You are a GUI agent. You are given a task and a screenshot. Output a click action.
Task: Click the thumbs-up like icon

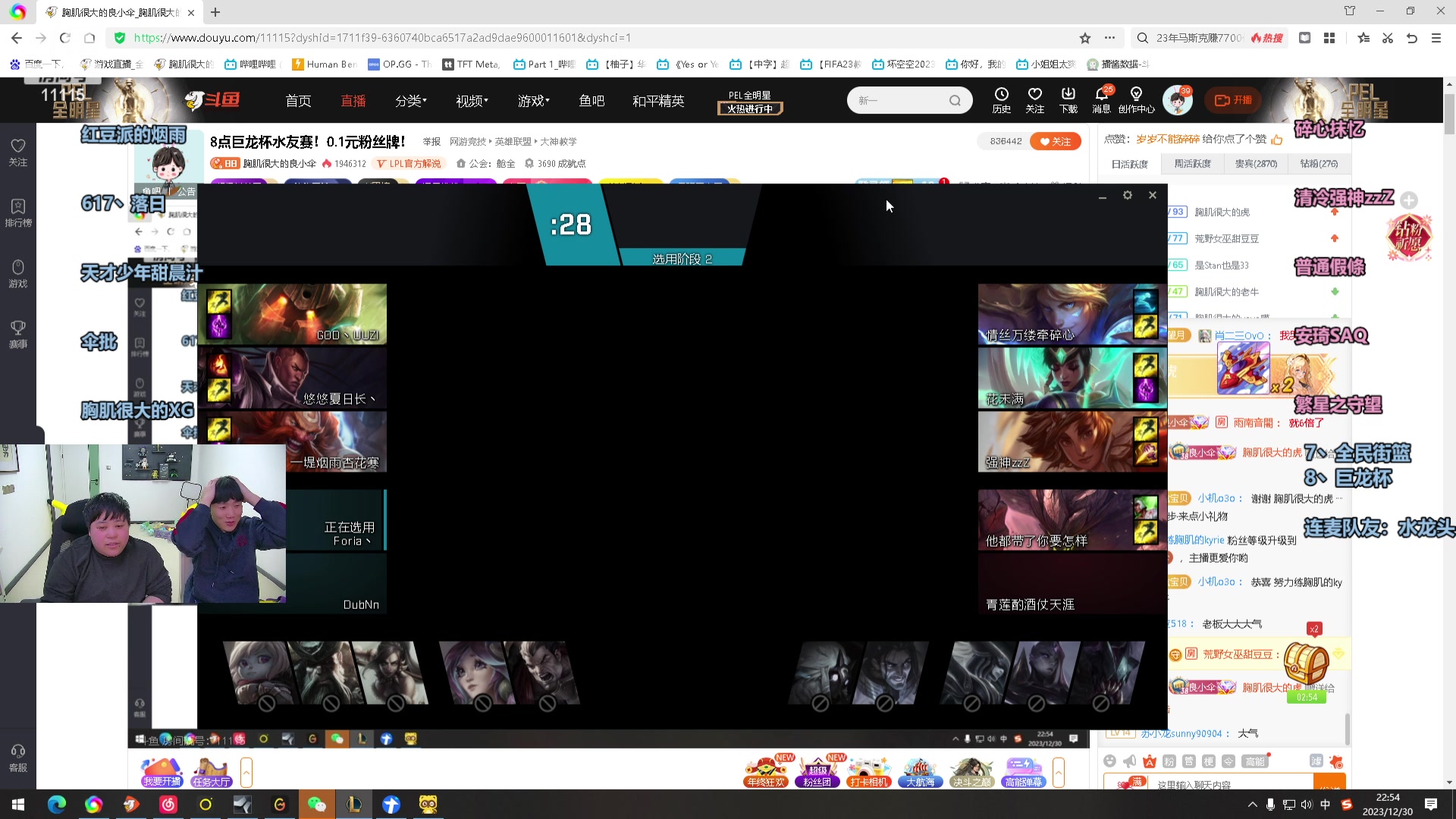pyautogui.click(x=1277, y=140)
